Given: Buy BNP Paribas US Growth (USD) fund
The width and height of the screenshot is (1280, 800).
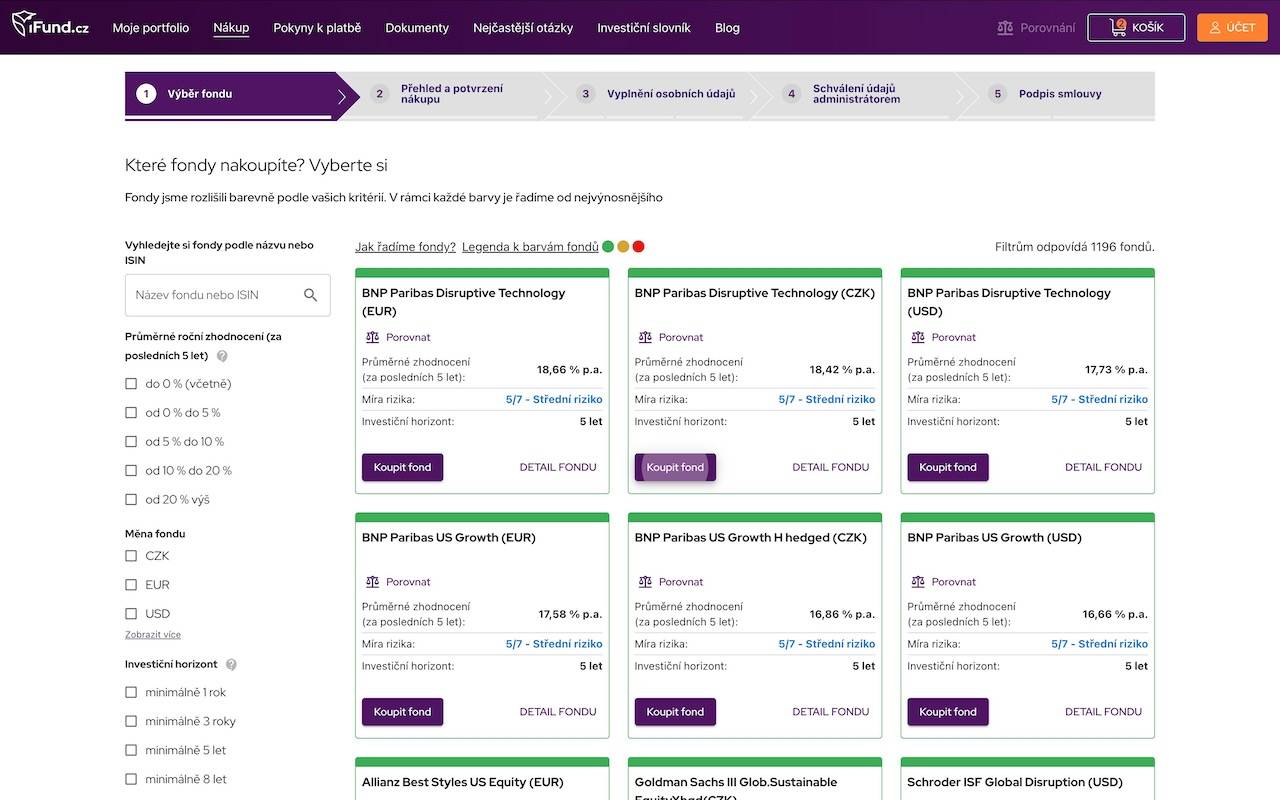Looking at the screenshot, I should coord(948,712).
